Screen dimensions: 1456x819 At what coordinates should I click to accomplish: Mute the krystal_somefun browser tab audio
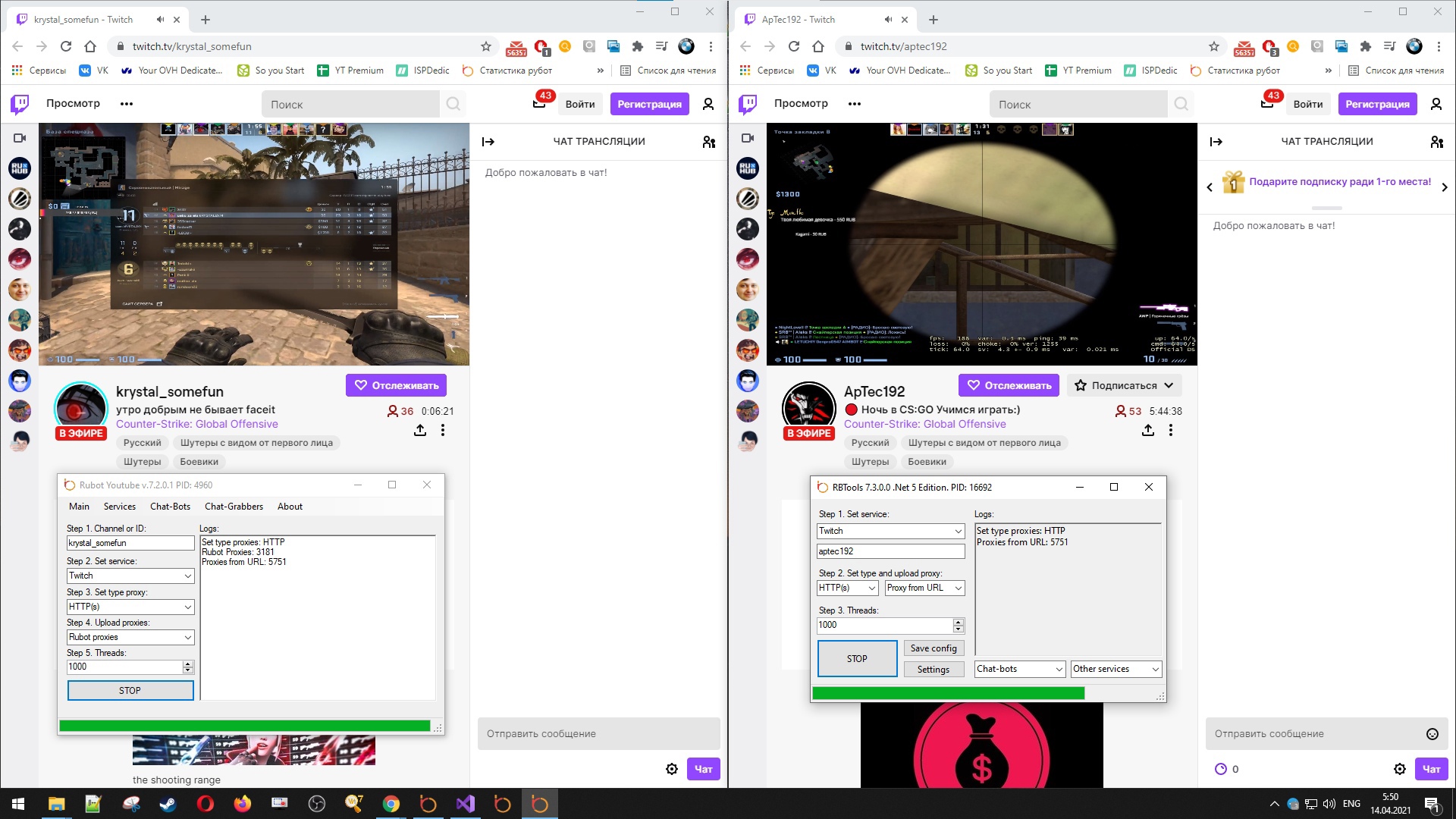click(160, 20)
